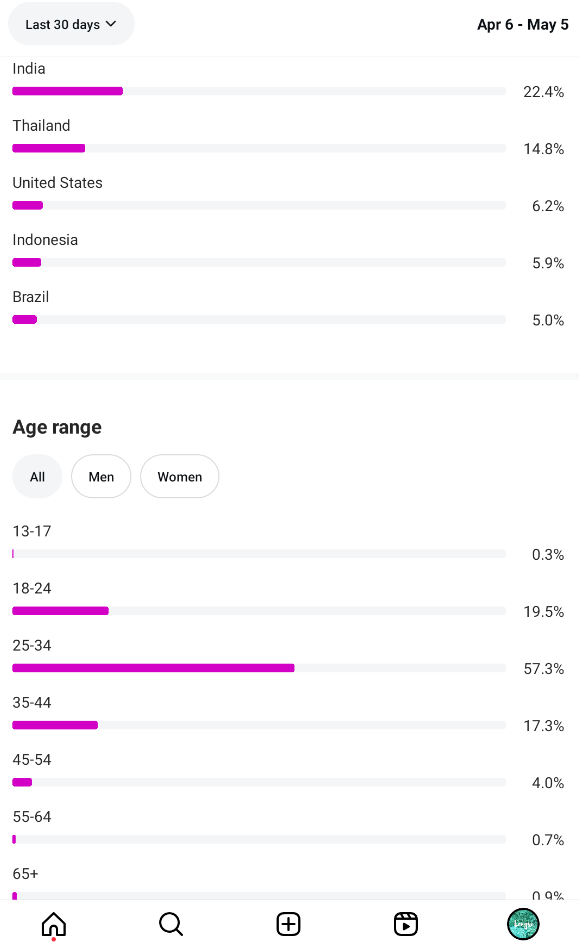Tap the United States country label
The image size is (579, 942).
[58, 183]
